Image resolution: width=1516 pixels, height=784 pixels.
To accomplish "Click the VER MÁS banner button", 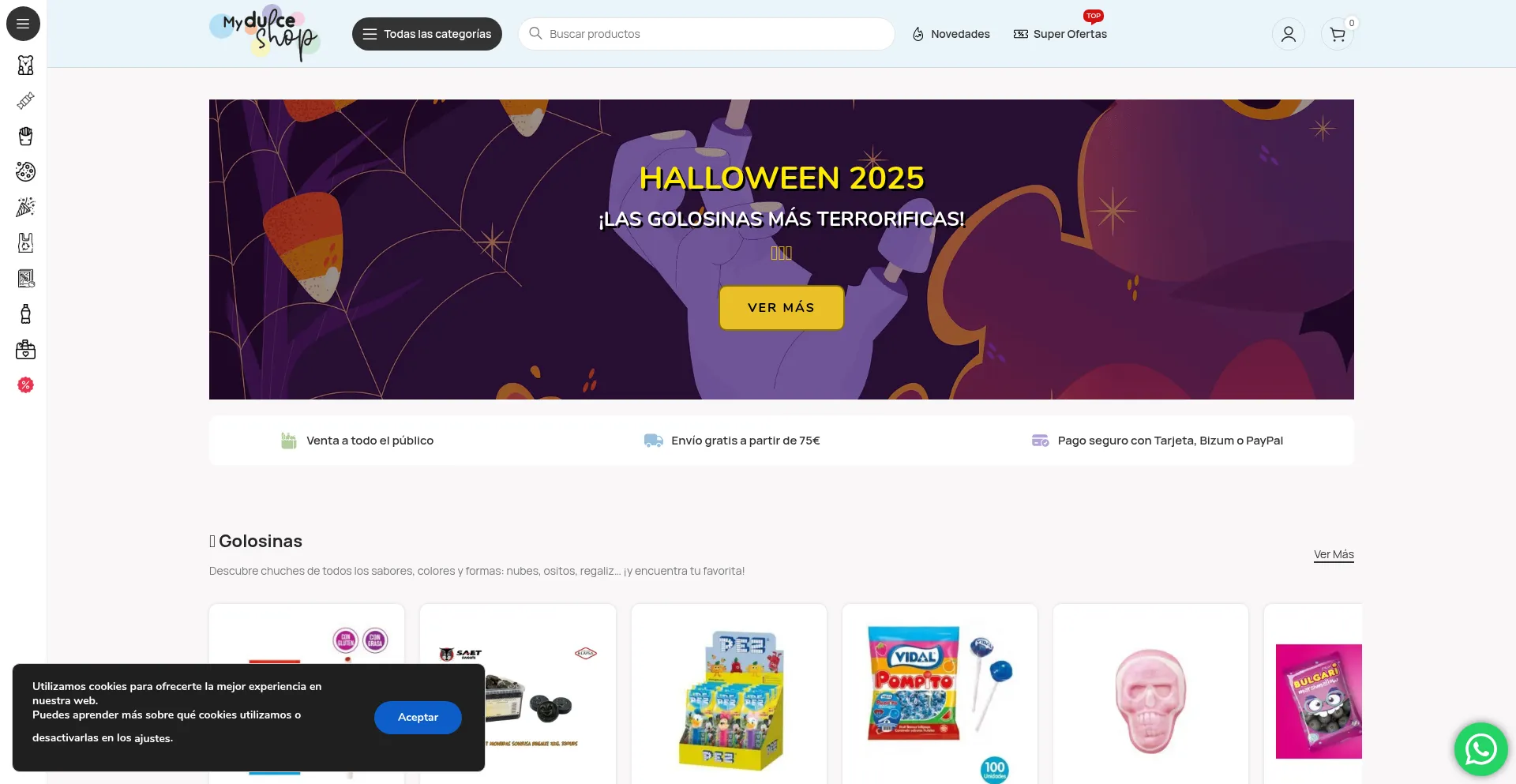I will coord(781,307).
